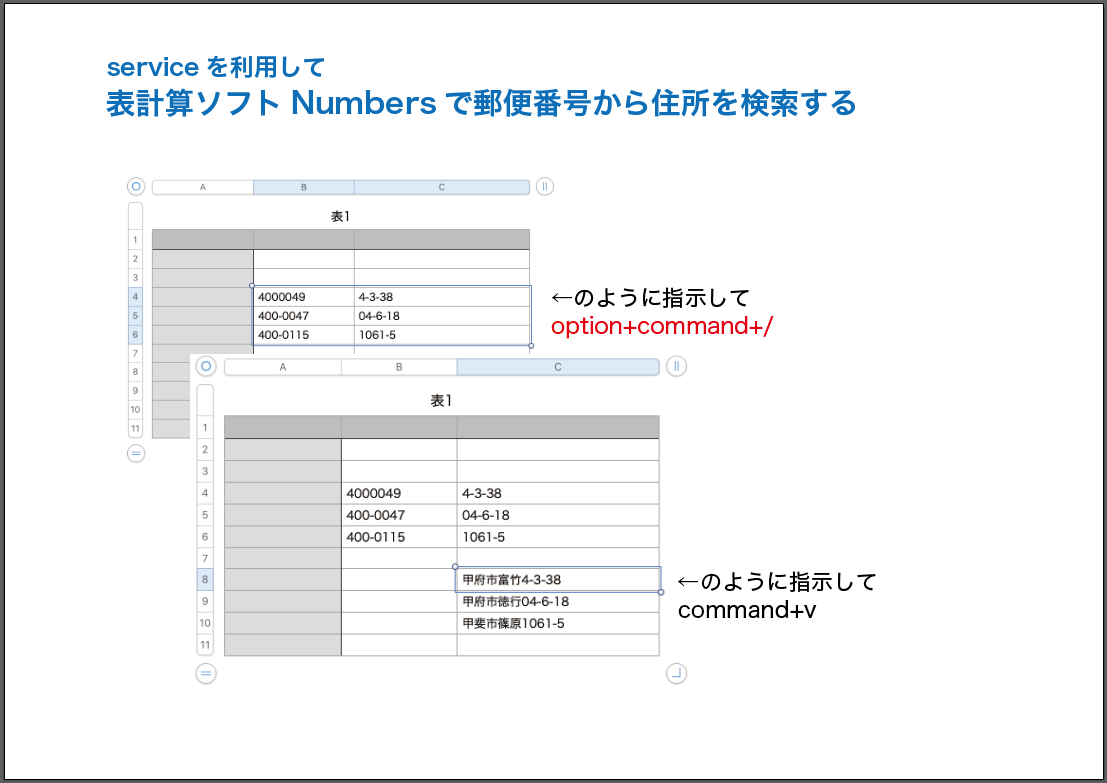Select column B header in upper table
Screen dimensions: 1107x783
pos(303,187)
